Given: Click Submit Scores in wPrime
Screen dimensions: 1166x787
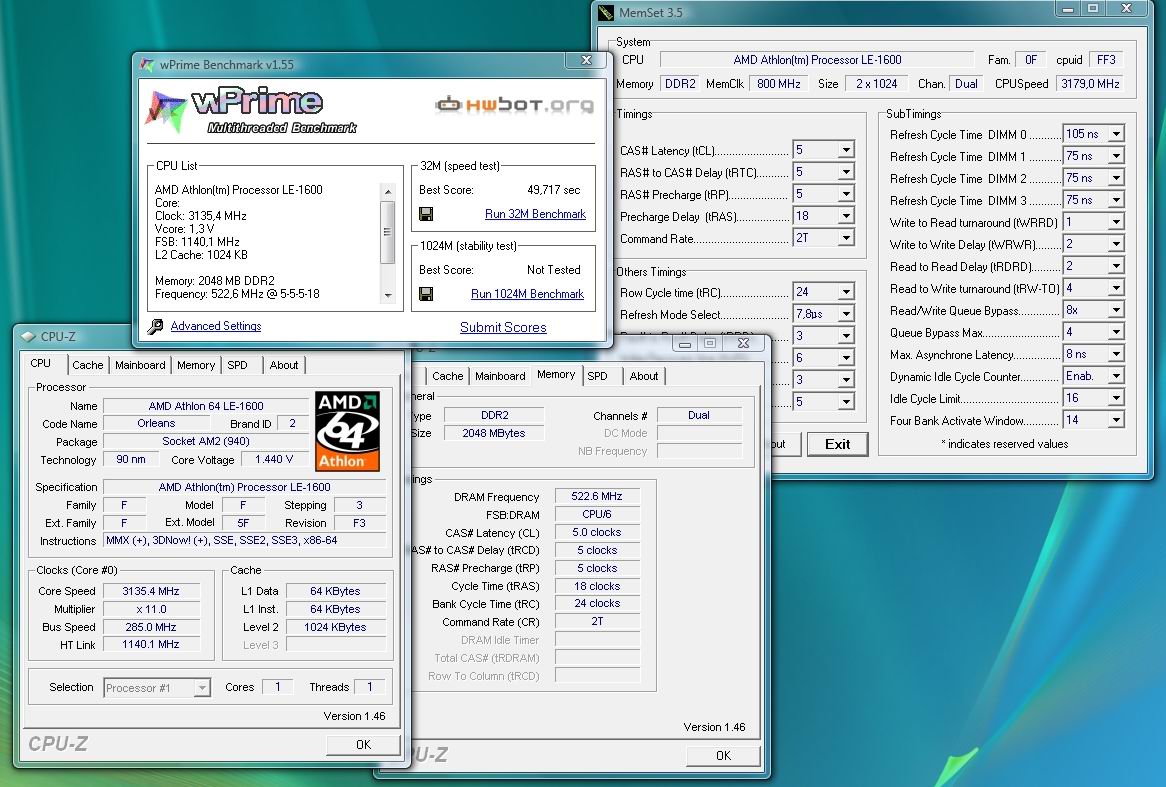Looking at the screenshot, I should click(x=503, y=327).
